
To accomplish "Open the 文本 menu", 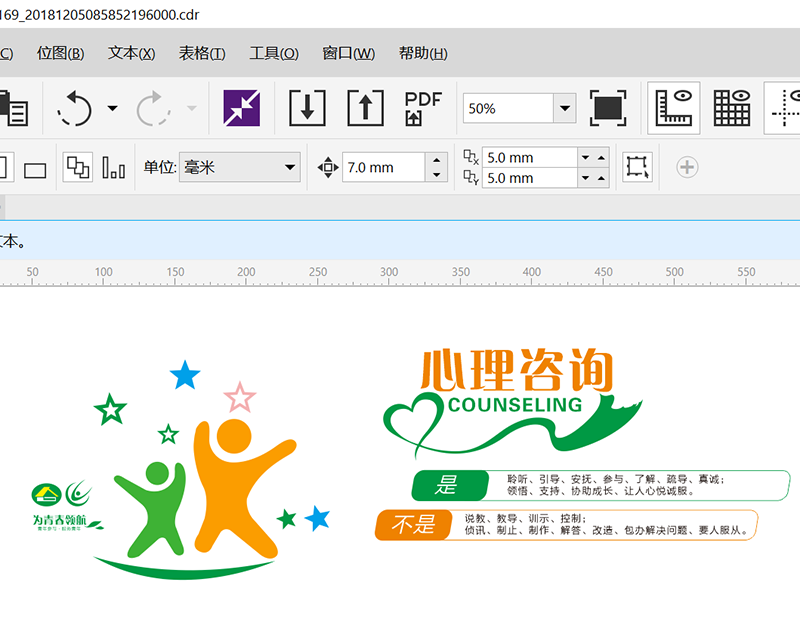I will click(130, 53).
